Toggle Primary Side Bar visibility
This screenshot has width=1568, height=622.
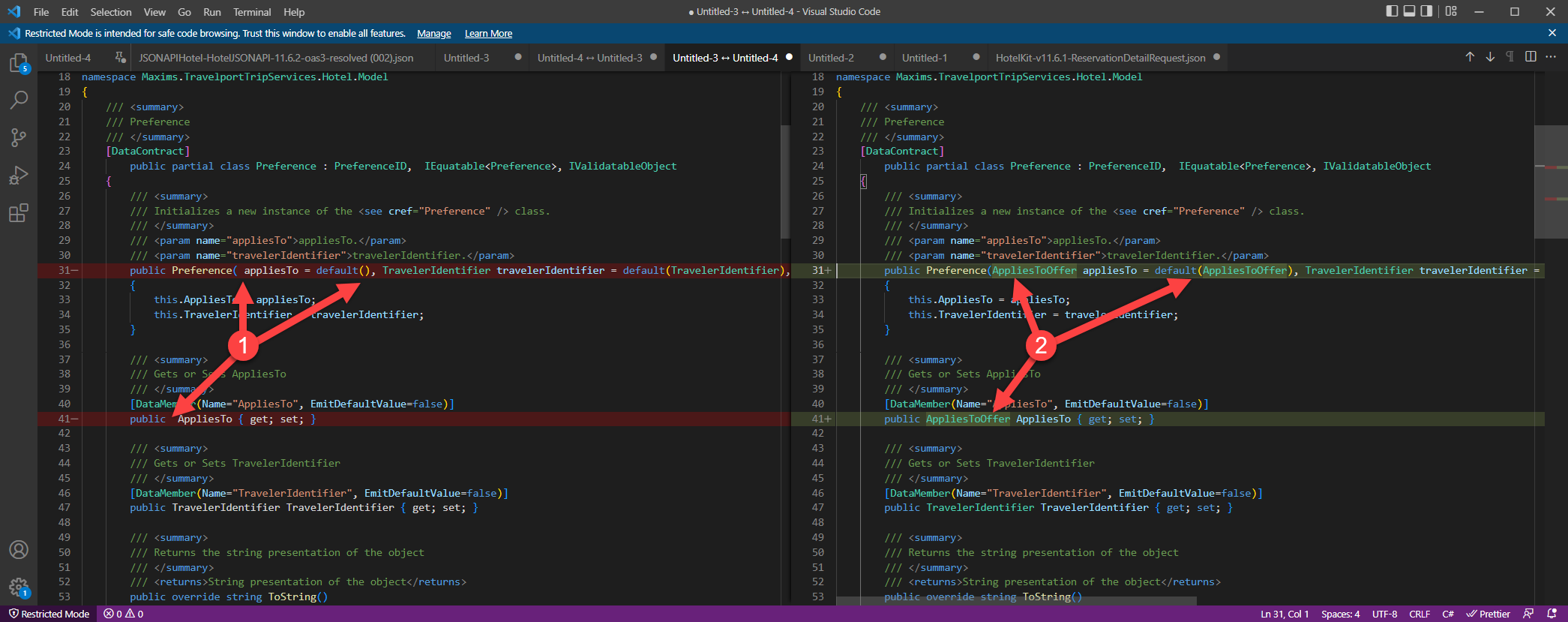[x=1392, y=11]
